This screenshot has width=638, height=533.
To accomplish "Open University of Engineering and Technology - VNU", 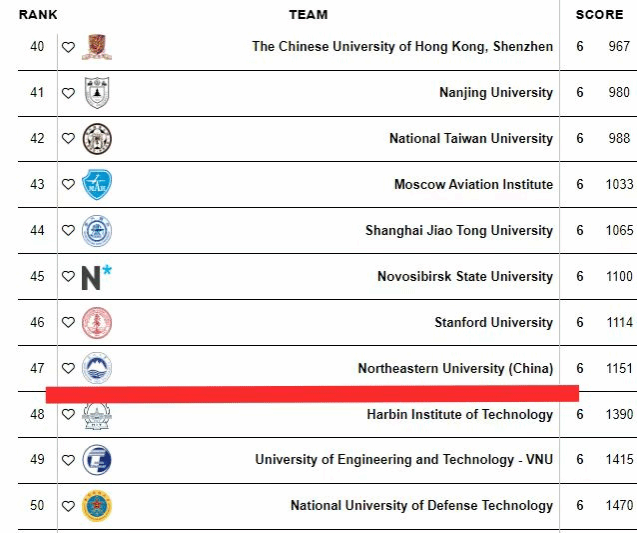I will pyautogui.click(x=403, y=460).
